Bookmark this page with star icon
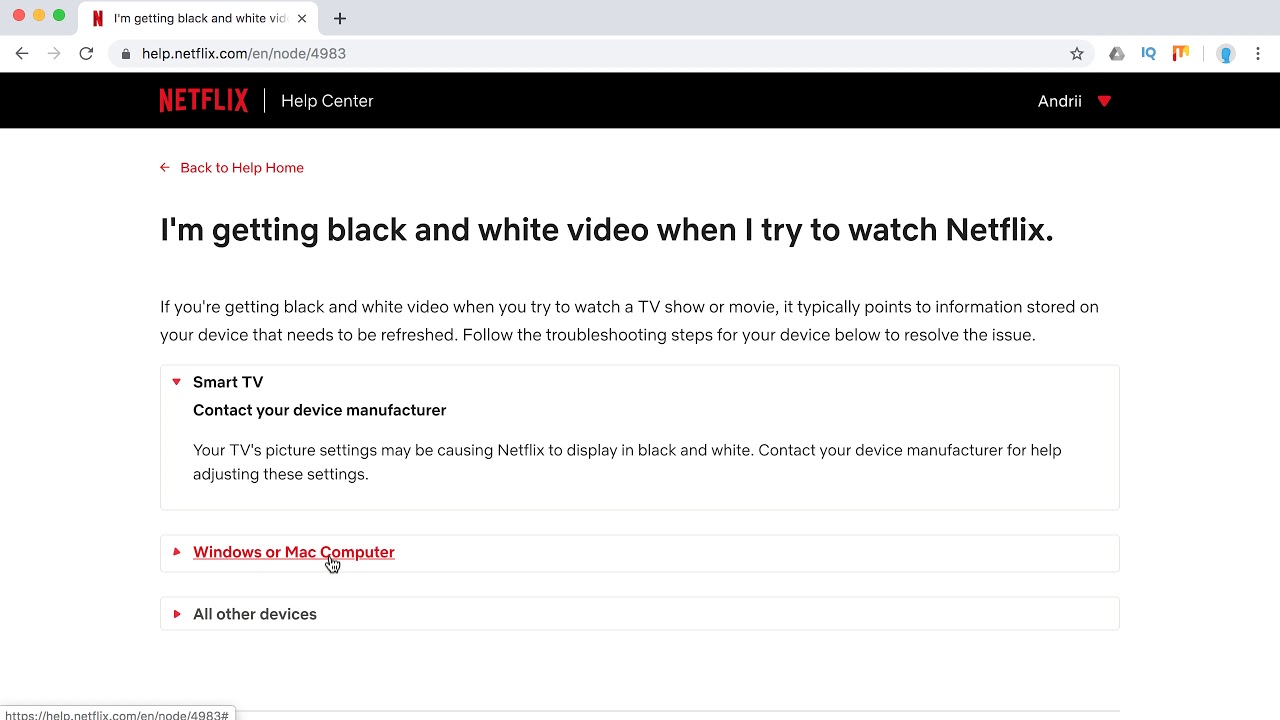Viewport: 1280px width, 720px height. click(x=1077, y=54)
